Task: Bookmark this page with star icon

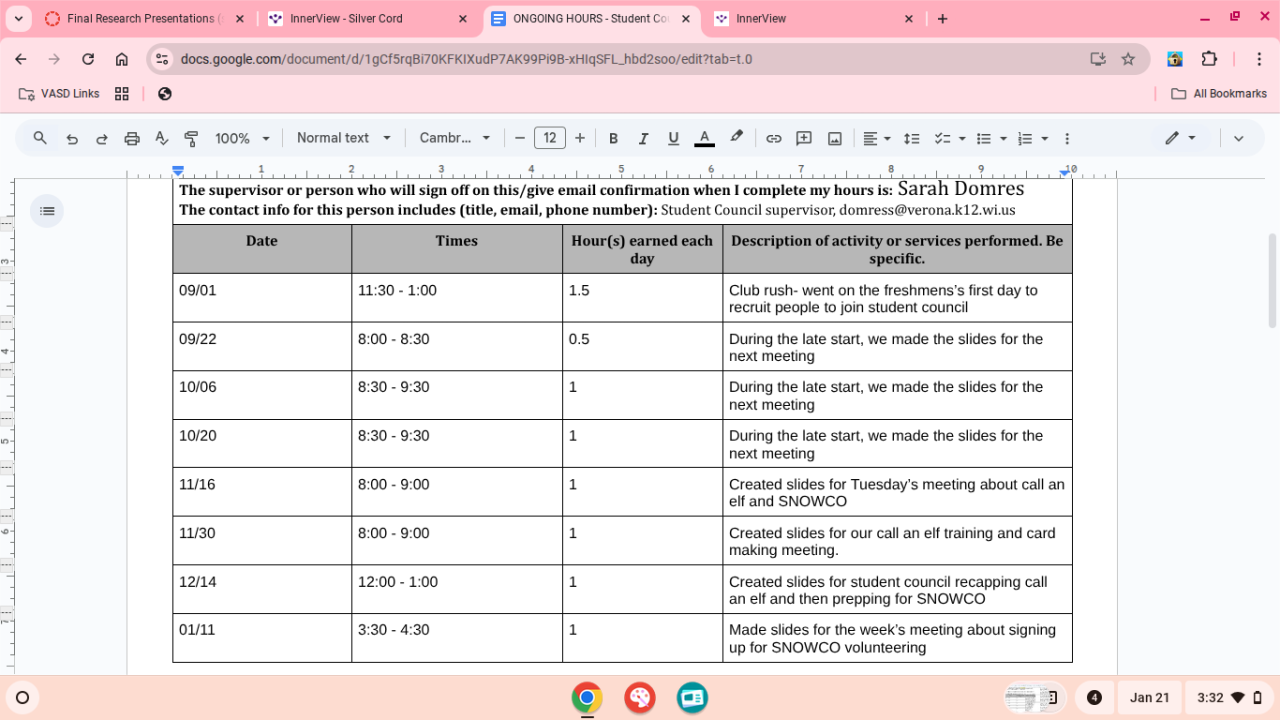Action: (x=1128, y=59)
